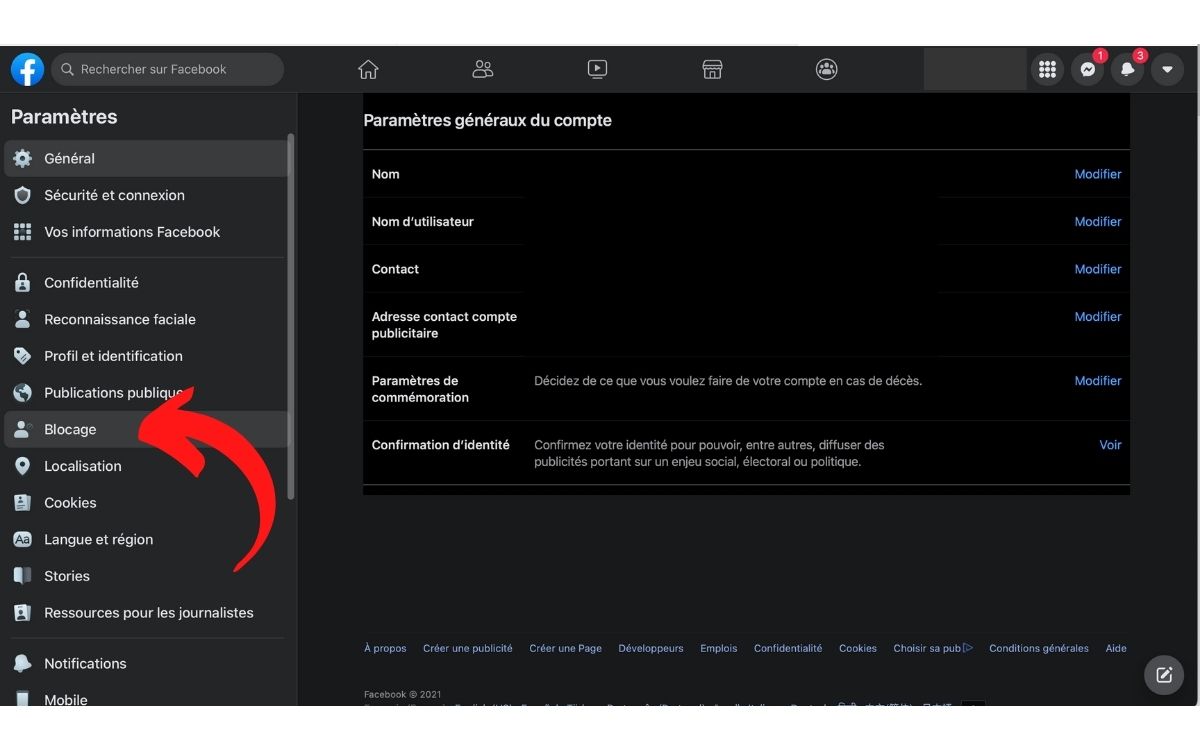This screenshot has height=750, width=1200.
Task: Open Messenger with one unread badge
Action: pos(1087,70)
